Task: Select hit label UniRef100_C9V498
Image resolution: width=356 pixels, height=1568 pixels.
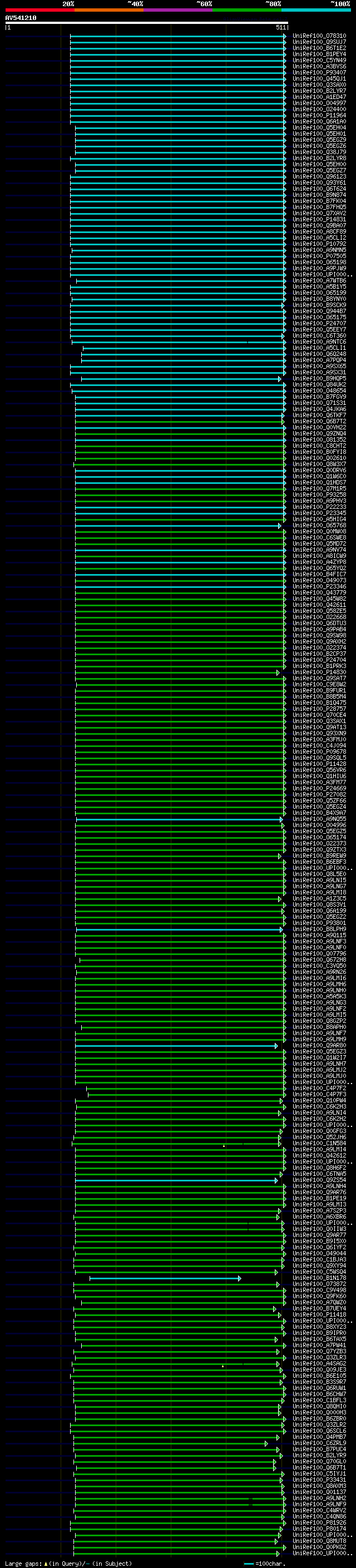Action: pos(319,1290)
